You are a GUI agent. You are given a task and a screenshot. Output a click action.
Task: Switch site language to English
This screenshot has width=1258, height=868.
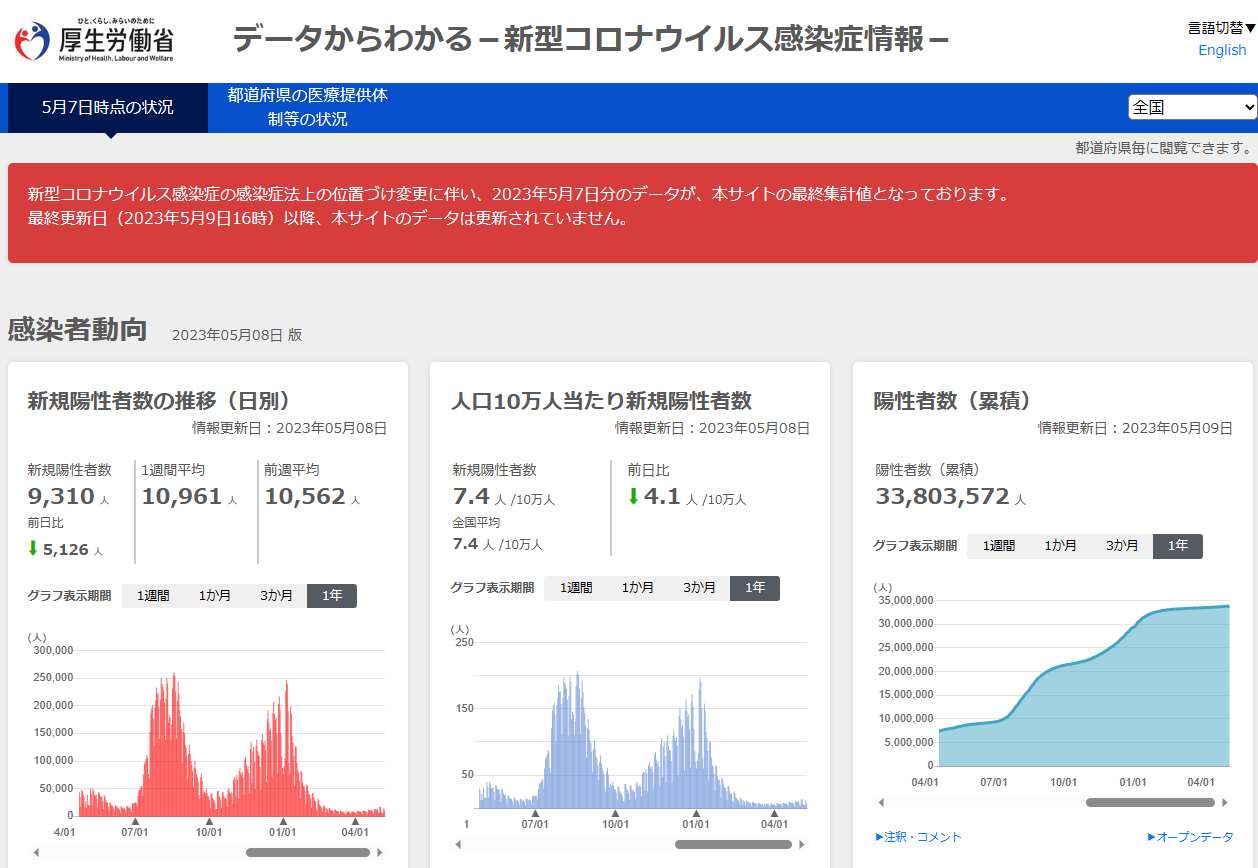(1222, 50)
